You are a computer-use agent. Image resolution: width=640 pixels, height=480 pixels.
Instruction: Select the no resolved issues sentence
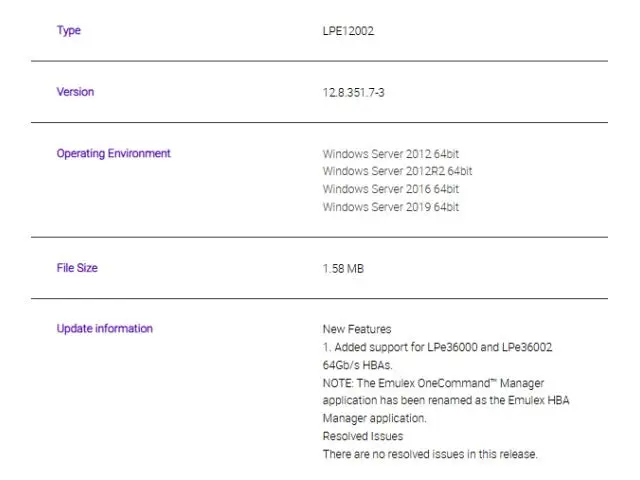tap(430, 455)
